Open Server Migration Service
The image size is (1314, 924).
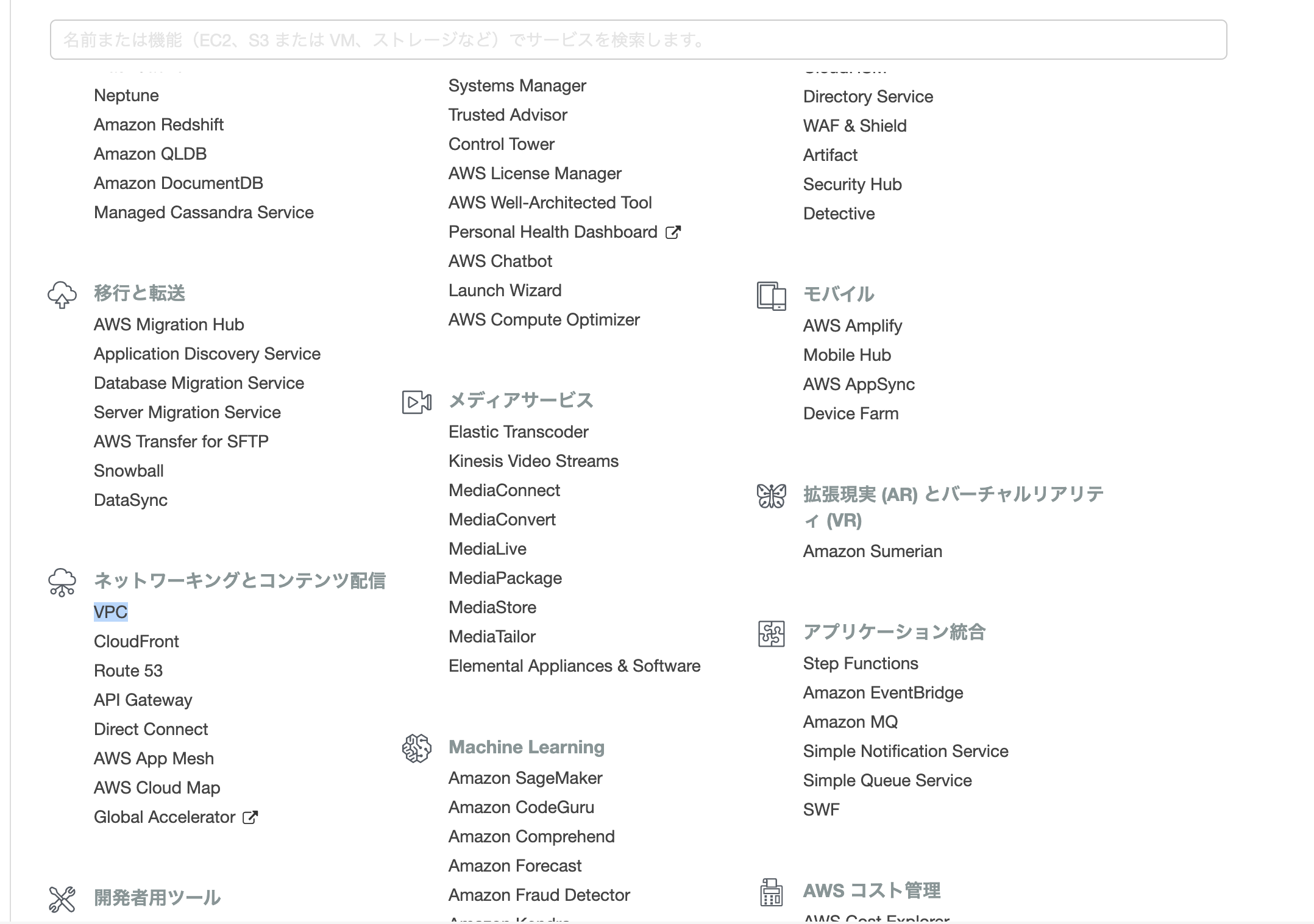188,412
